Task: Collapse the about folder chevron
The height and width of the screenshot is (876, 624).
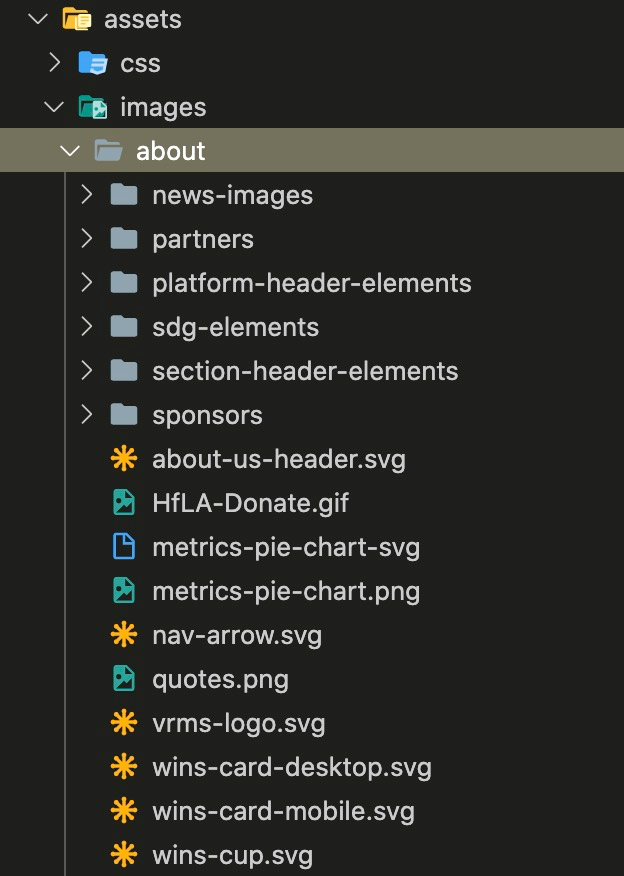Action: 70,151
